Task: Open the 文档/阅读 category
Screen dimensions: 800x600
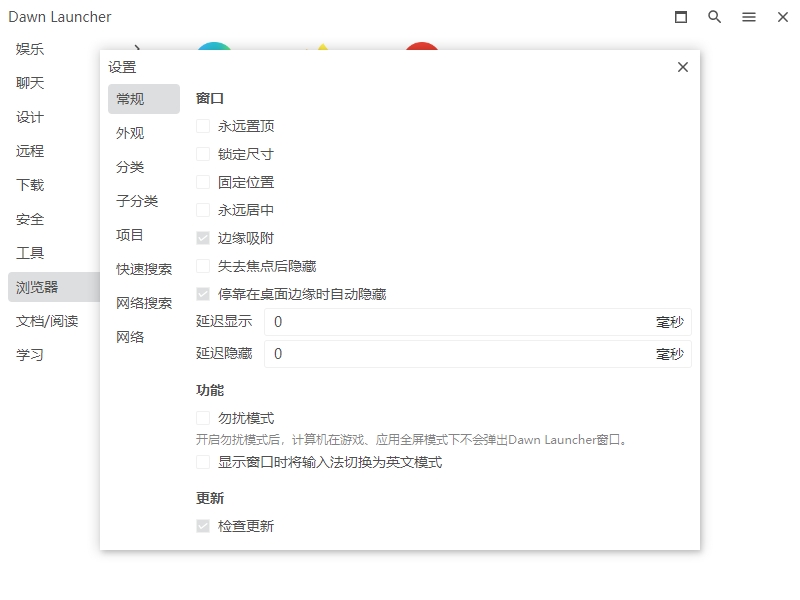Action: coord(46,321)
